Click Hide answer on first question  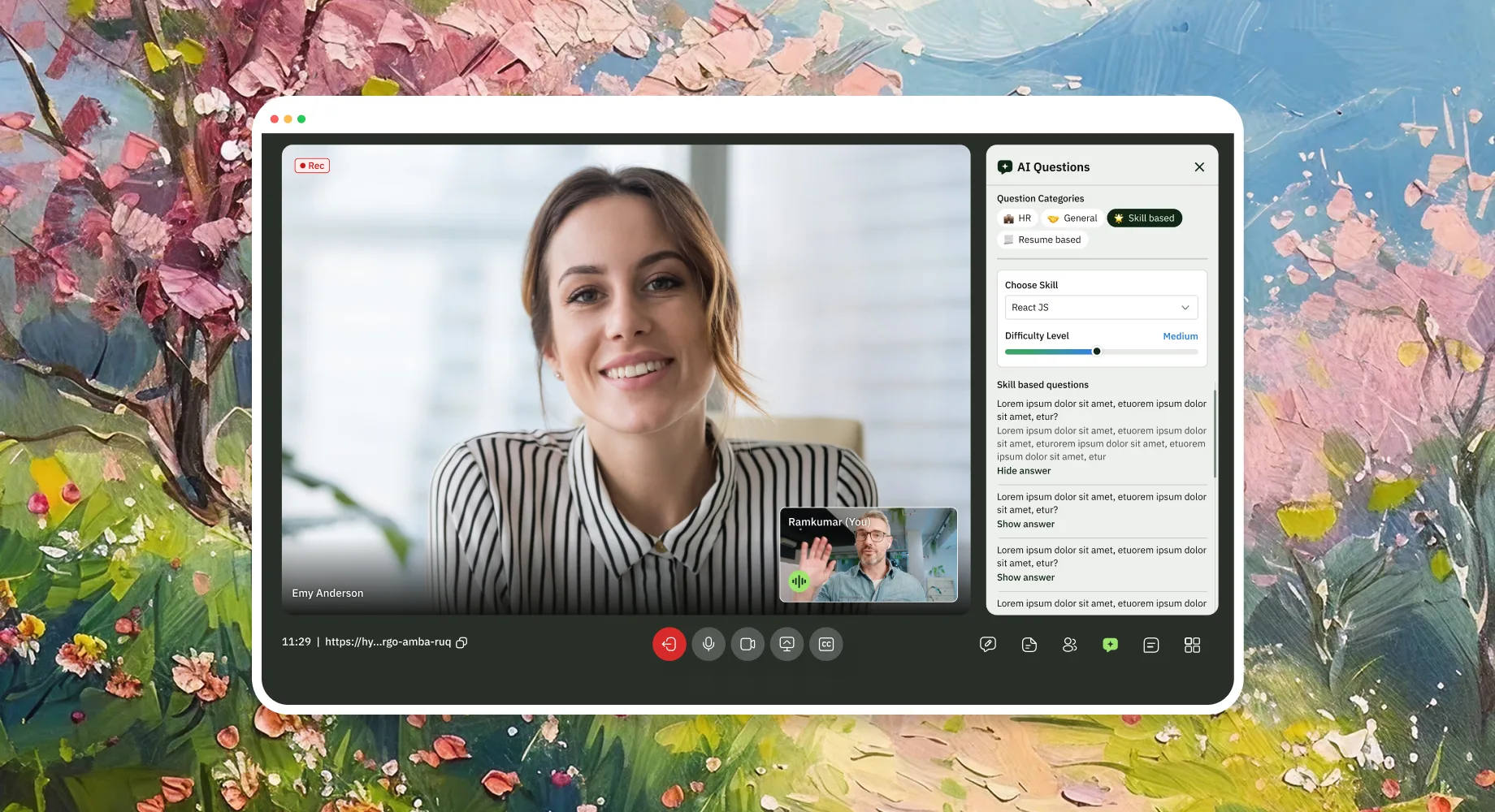point(1024,471)
